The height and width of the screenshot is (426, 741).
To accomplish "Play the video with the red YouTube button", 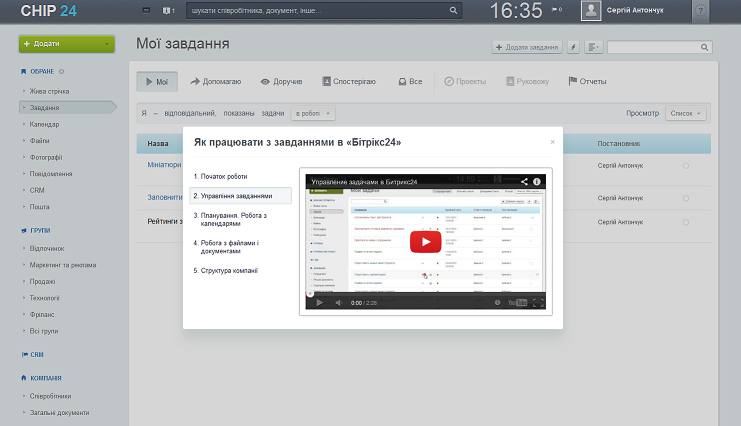I will click(x=425, y=242).
